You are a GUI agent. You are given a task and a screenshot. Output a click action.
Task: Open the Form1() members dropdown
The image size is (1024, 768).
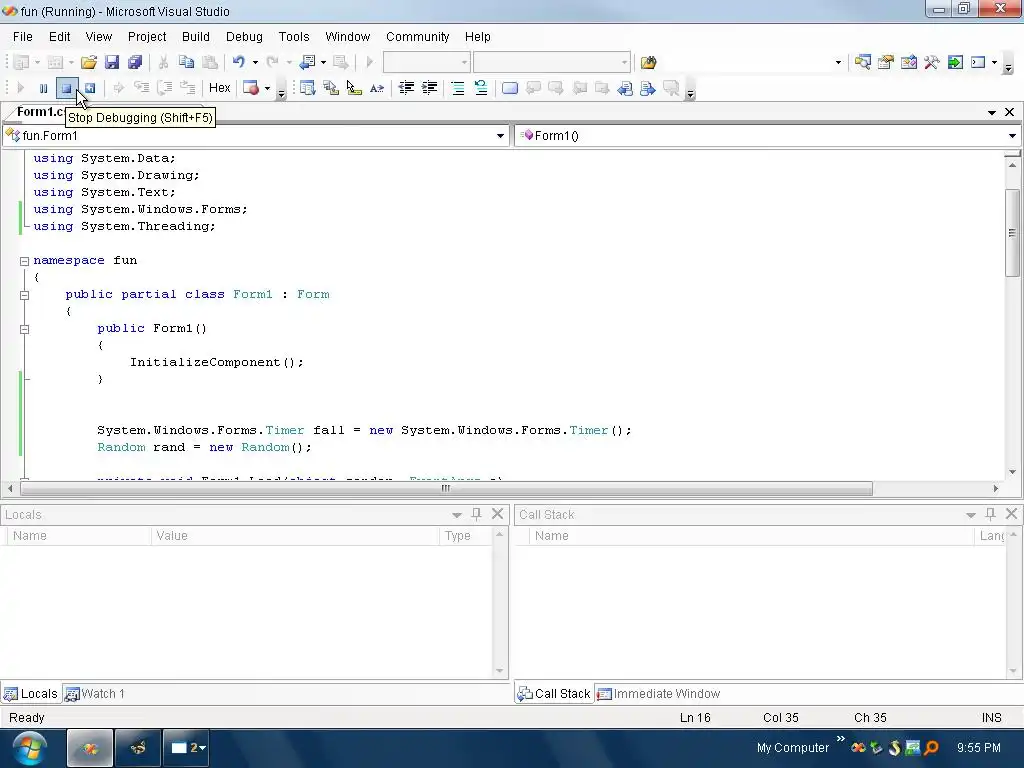click(x=1012, y=136)
